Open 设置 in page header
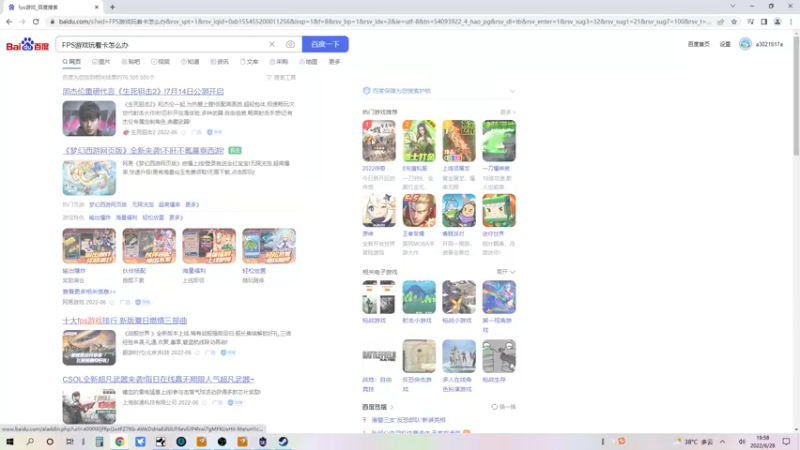 point(725,44)
